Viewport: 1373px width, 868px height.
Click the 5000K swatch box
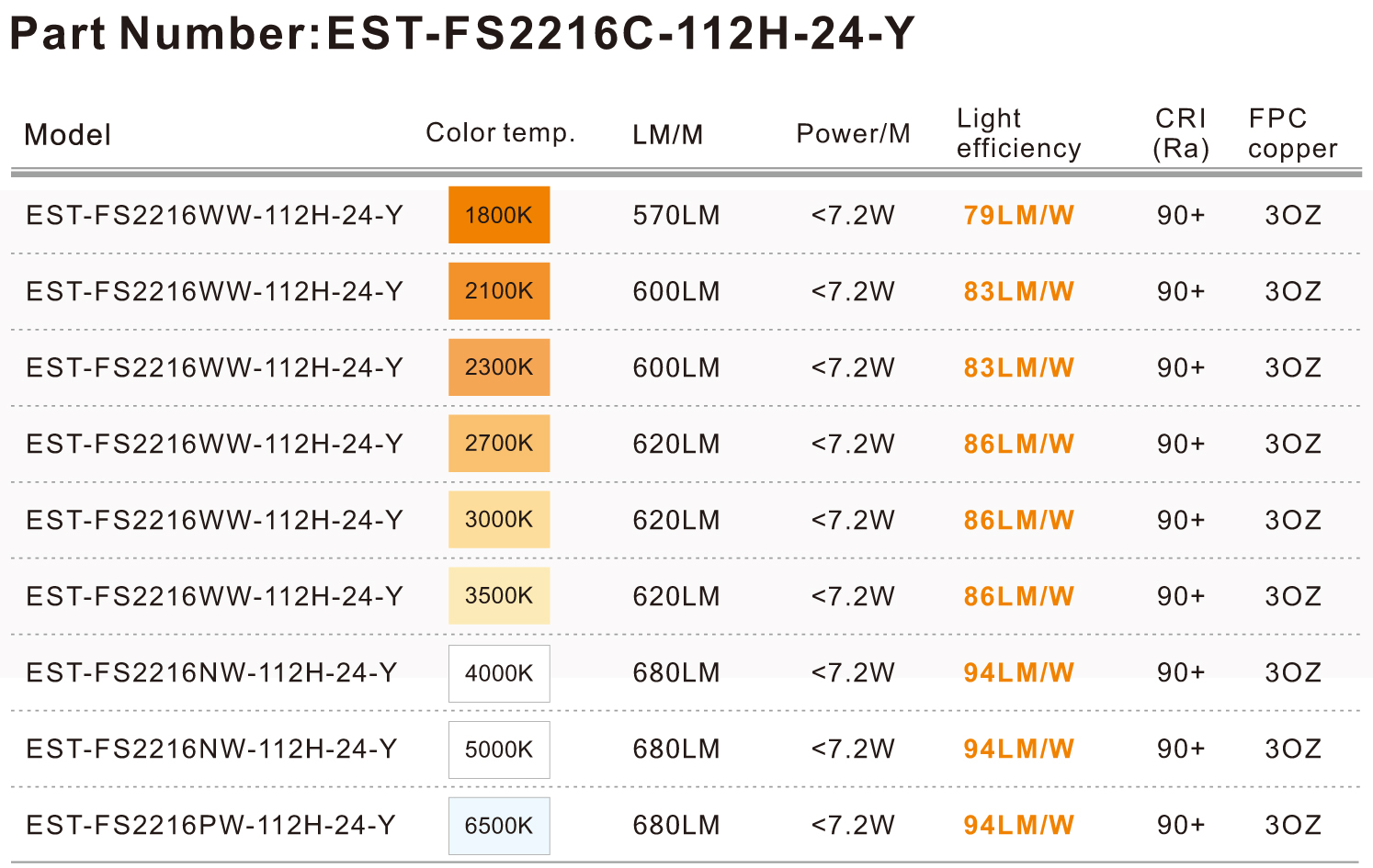coord(499,750)
